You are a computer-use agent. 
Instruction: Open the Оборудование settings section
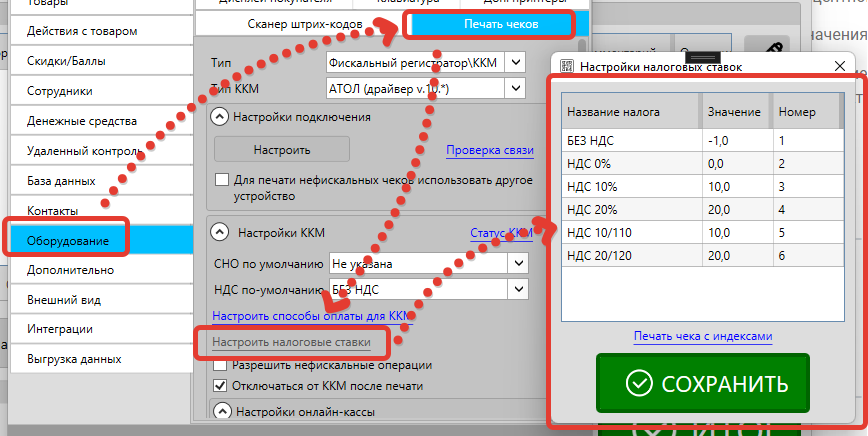click(x=101, y=241)
